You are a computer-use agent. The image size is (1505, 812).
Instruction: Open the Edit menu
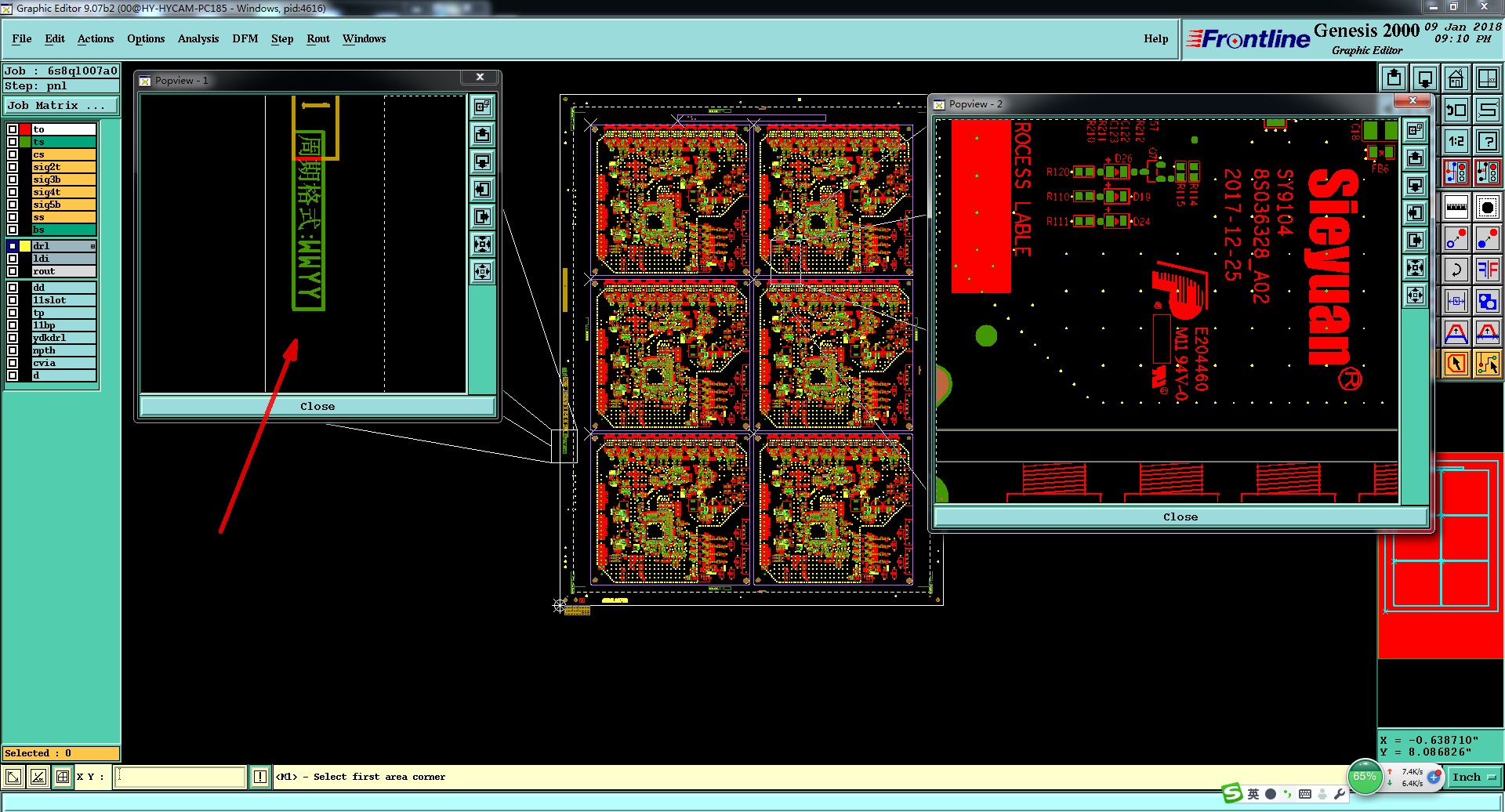(55, 38)
